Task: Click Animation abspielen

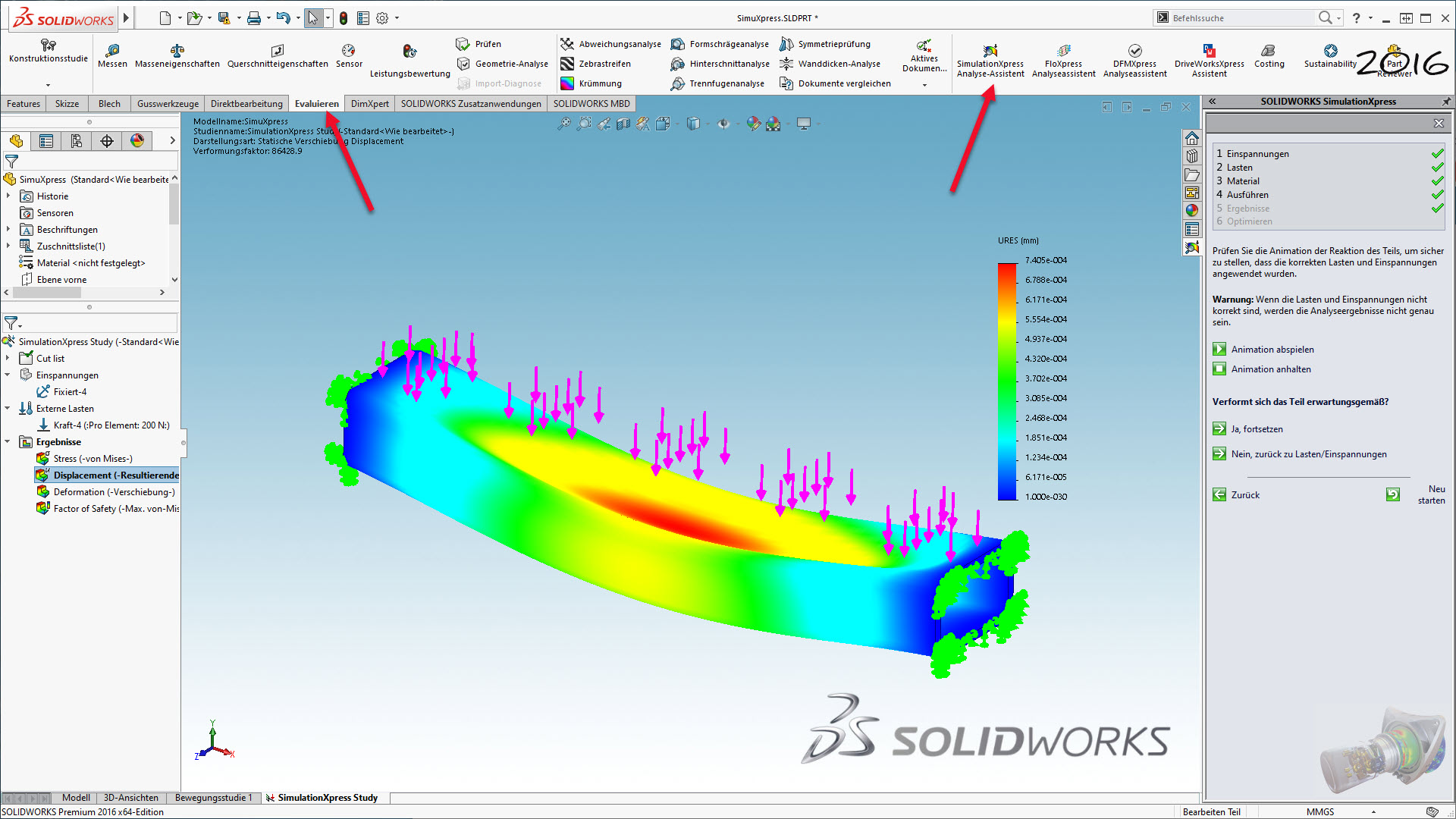Action: pos(1263,350)
